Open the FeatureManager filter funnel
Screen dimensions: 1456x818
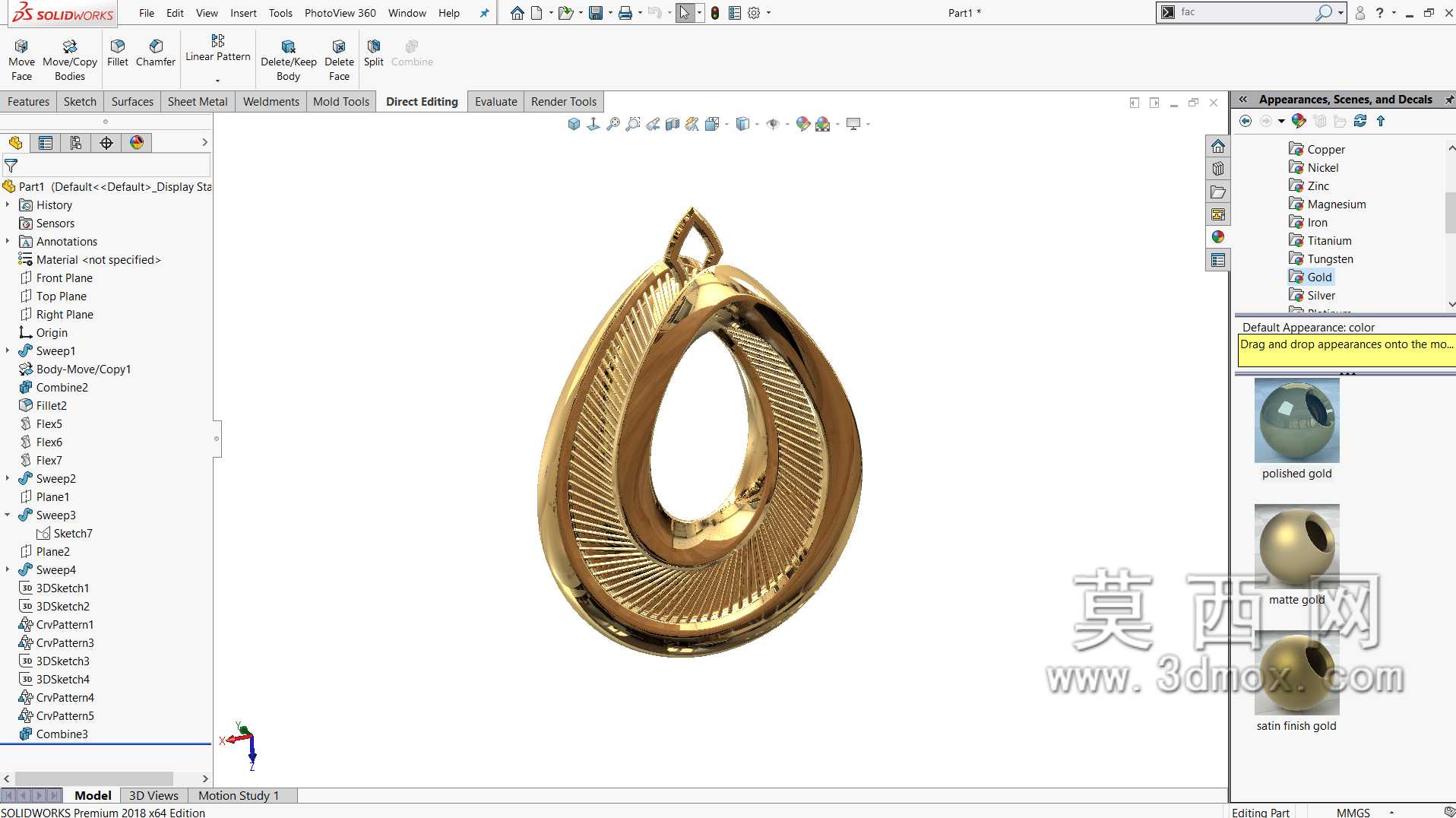(x=11, y=165)
